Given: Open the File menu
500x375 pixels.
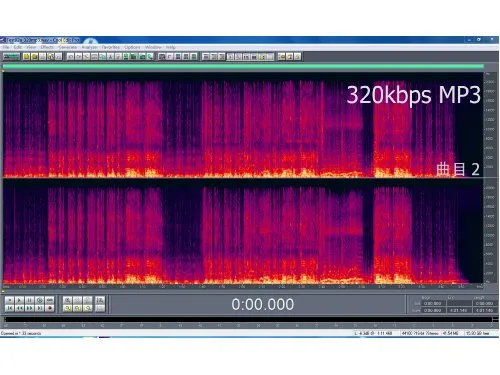Looking at the screenshot, I should [6, 47].
